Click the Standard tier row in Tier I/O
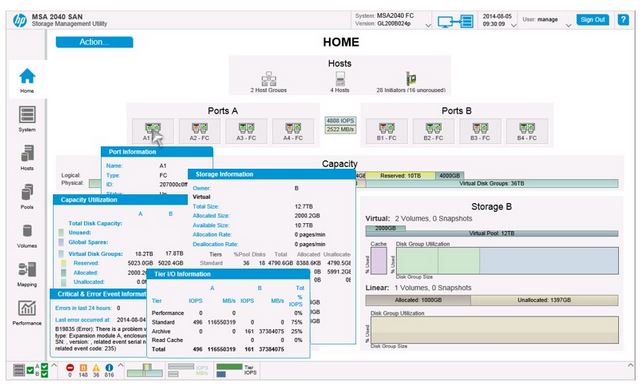The height and width of the screenshot is (392, 644). coord(228,322)
